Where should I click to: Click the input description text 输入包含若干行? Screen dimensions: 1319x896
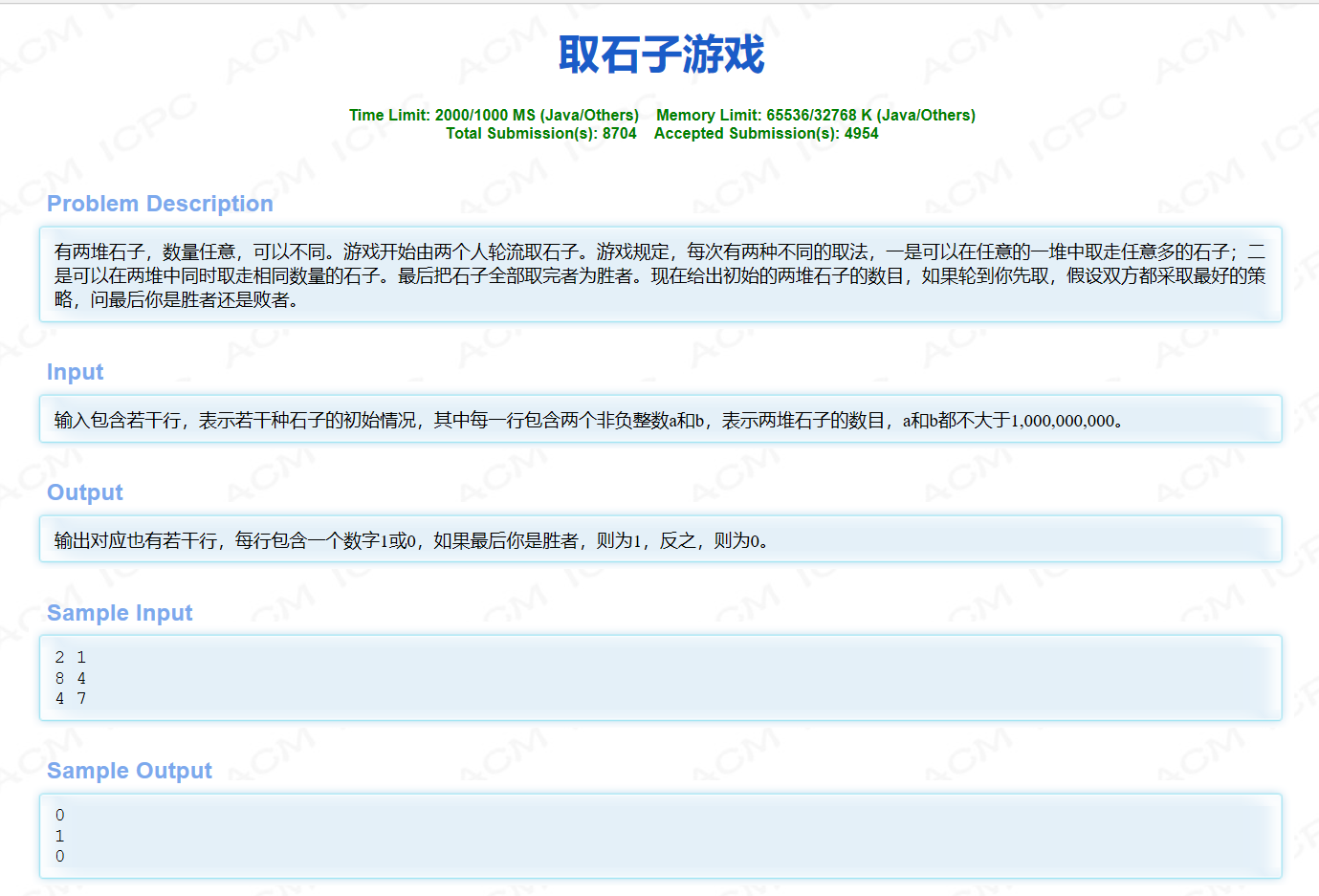coord(588,420)
